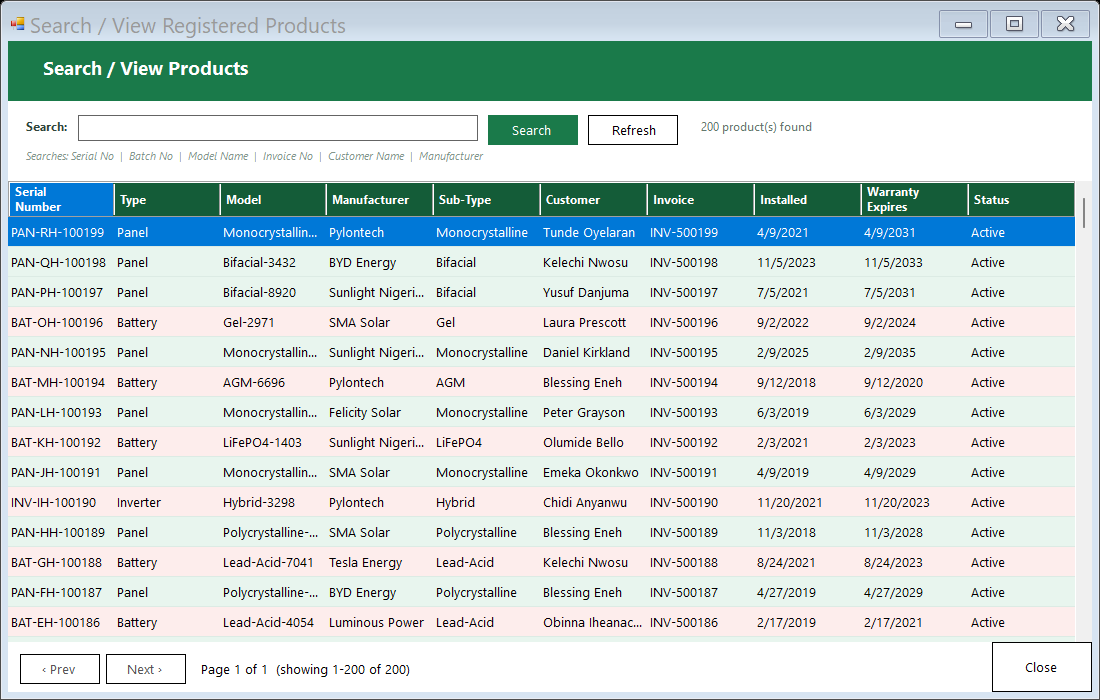This screenshot has width=1100, height=700.
Task: Click the Close button at bottom right
Action: [x=1041, y=667]
